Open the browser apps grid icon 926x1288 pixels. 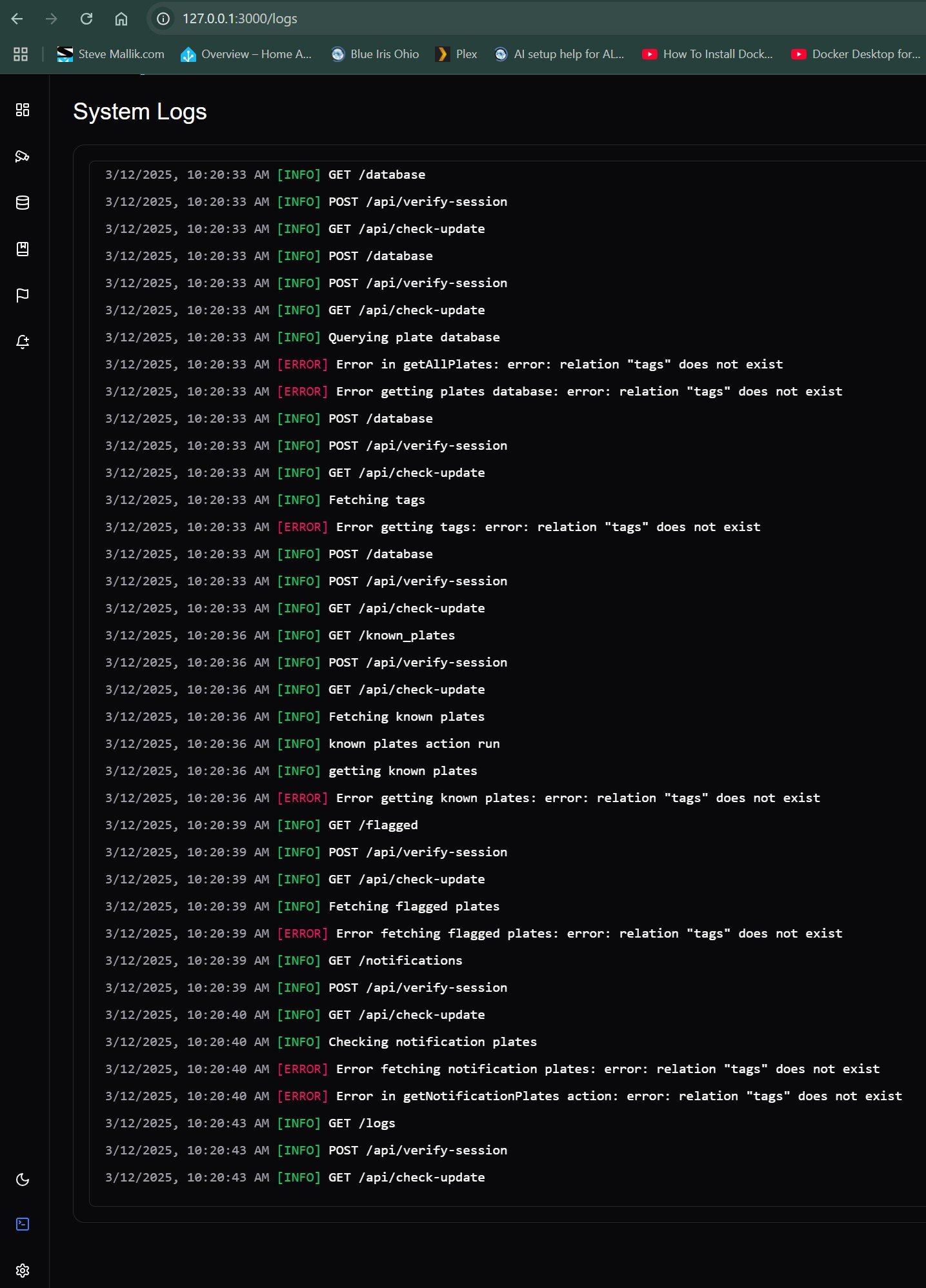point(21,54)
